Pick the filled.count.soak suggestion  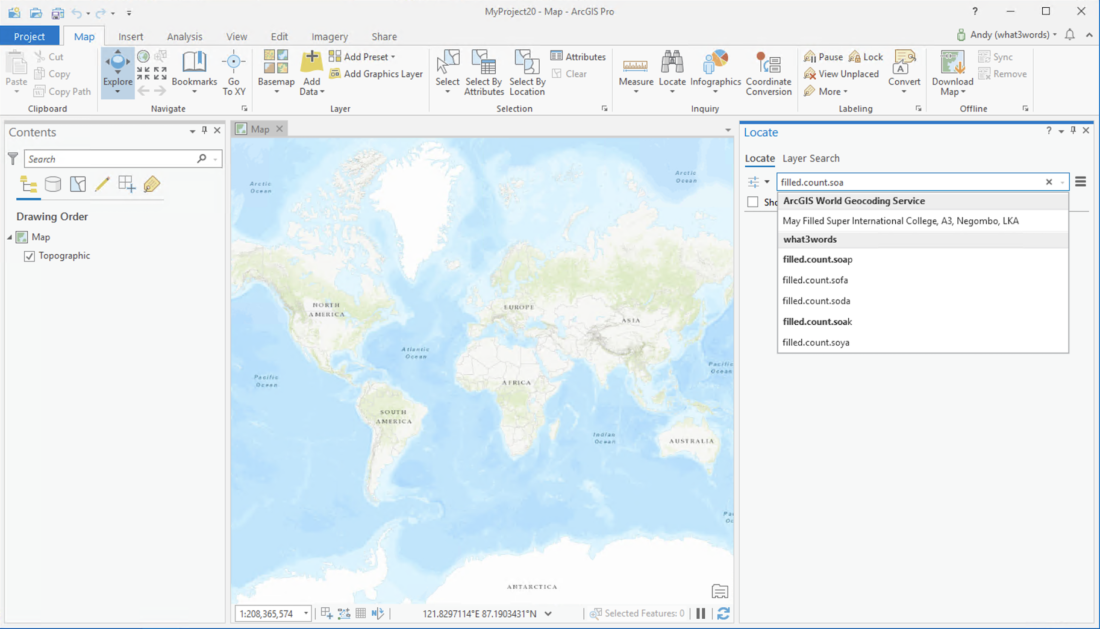tap(923, 322)
